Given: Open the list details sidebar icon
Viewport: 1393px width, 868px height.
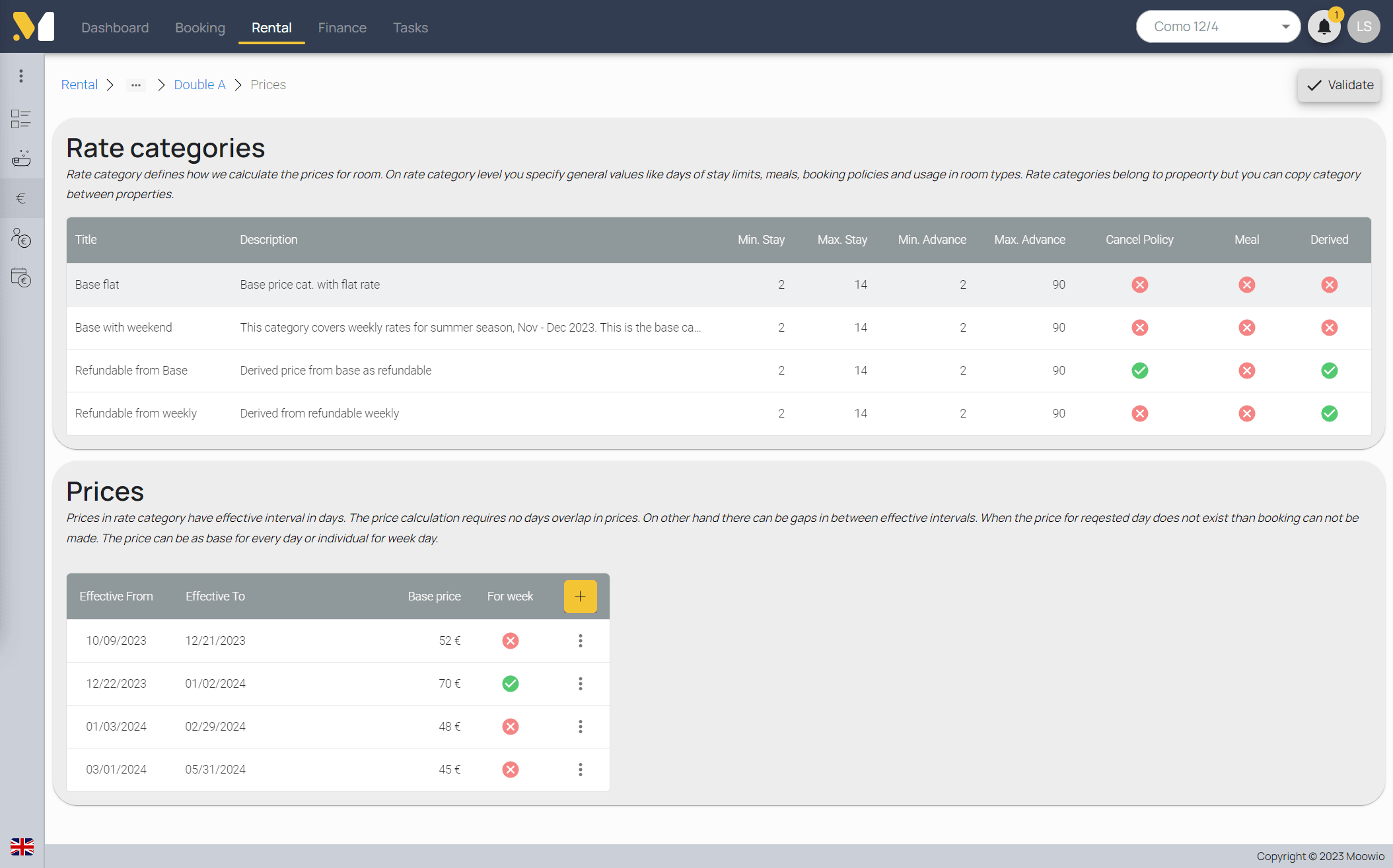Looking at the screenshot, I should point(21,119).
